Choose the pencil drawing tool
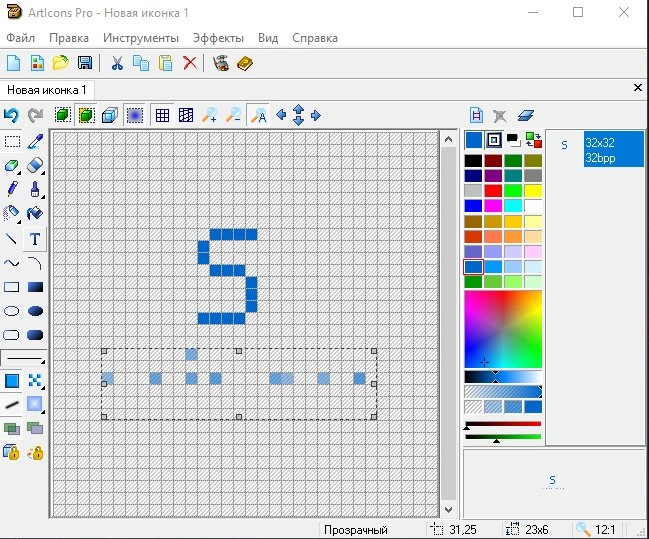 click(12, 190)
